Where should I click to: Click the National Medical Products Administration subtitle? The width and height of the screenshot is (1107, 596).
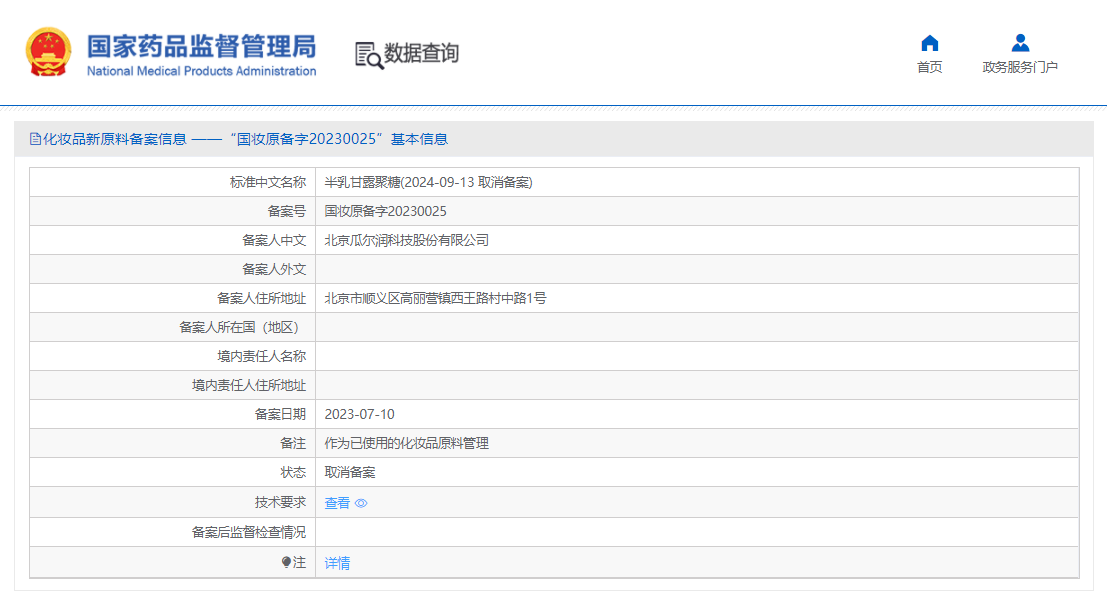point(201,71)
